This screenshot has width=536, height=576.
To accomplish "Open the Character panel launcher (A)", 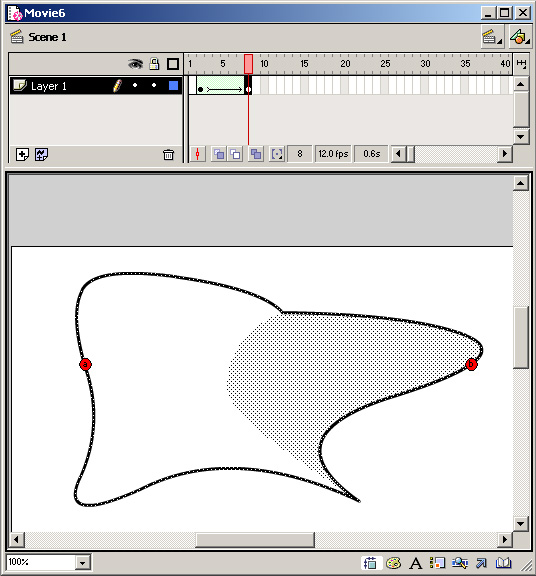I will [x=416, y=563].
